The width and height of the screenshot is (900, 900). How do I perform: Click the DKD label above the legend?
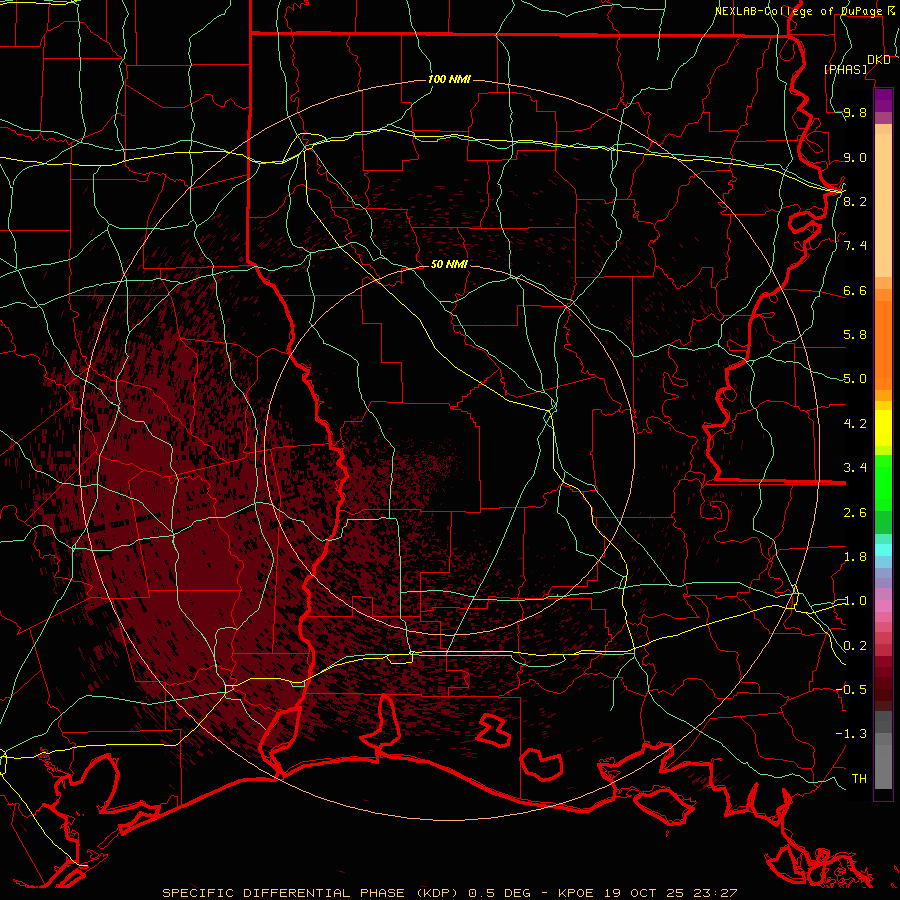tap(878, 59)
